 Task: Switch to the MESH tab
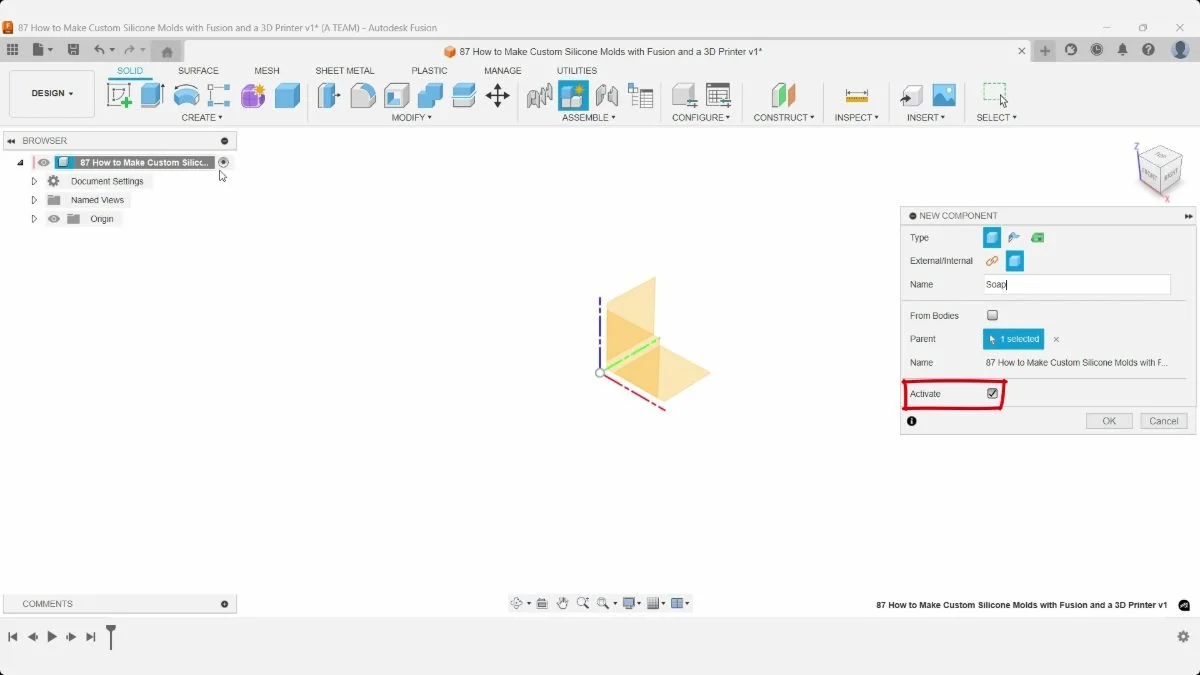267,71
